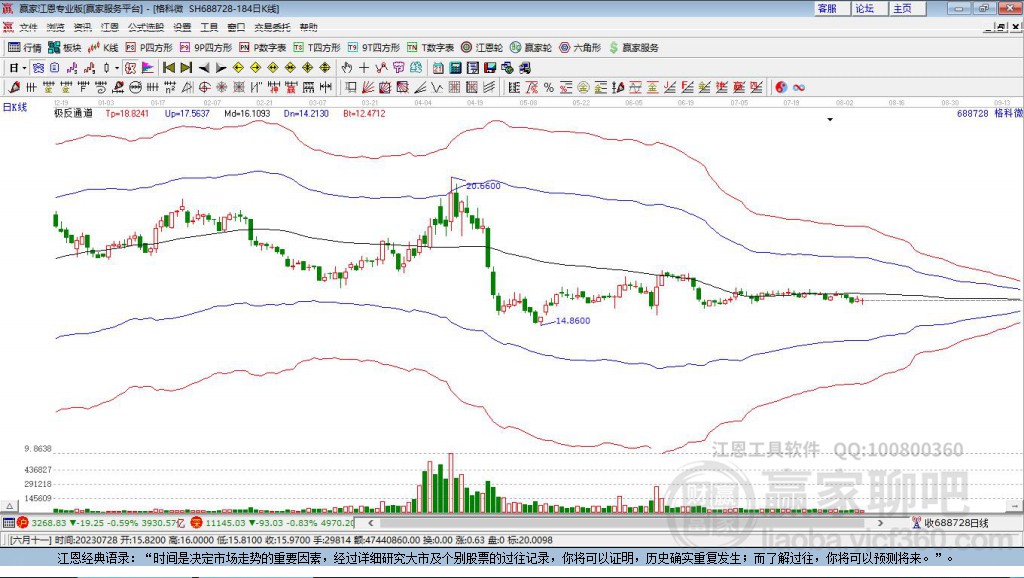Image resolution: width=1024 pixels, height=578 pixels.
Task: Click scrollbar left arrow below chart
Action: click(x=370, y=522)
